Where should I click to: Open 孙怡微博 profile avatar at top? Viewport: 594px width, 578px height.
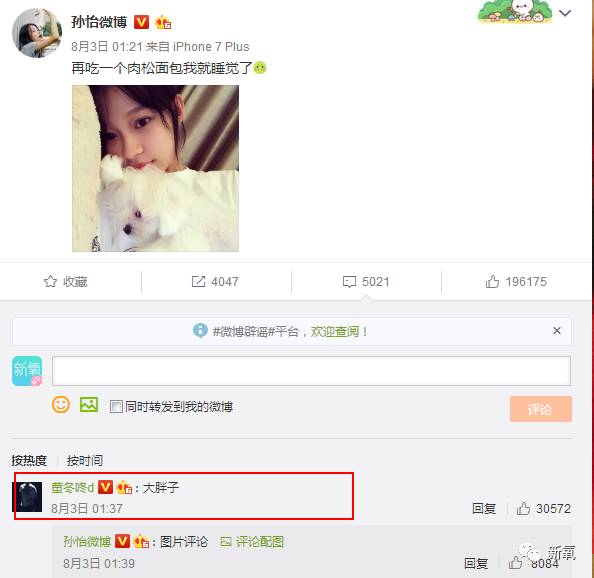tap(37, 33)
